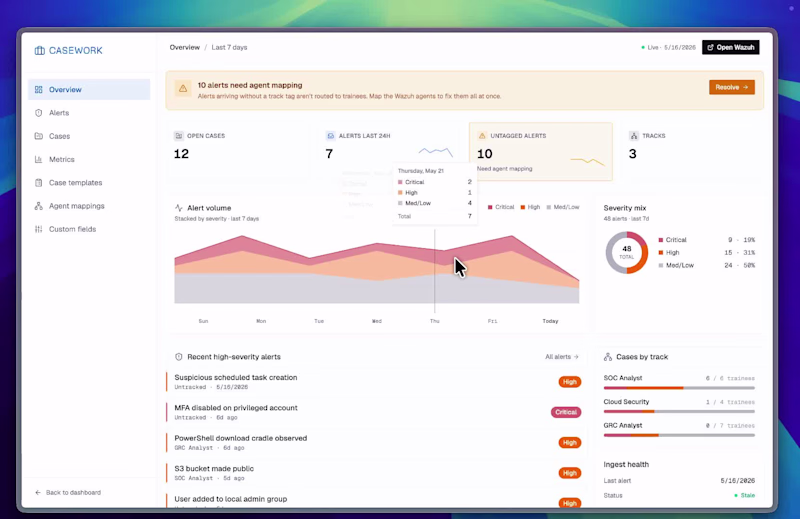This screenshot has height=519, width=800.
Task: Click the Critical legend swatch above the chart
Action: pyautogui.click(x=490, y=207)
